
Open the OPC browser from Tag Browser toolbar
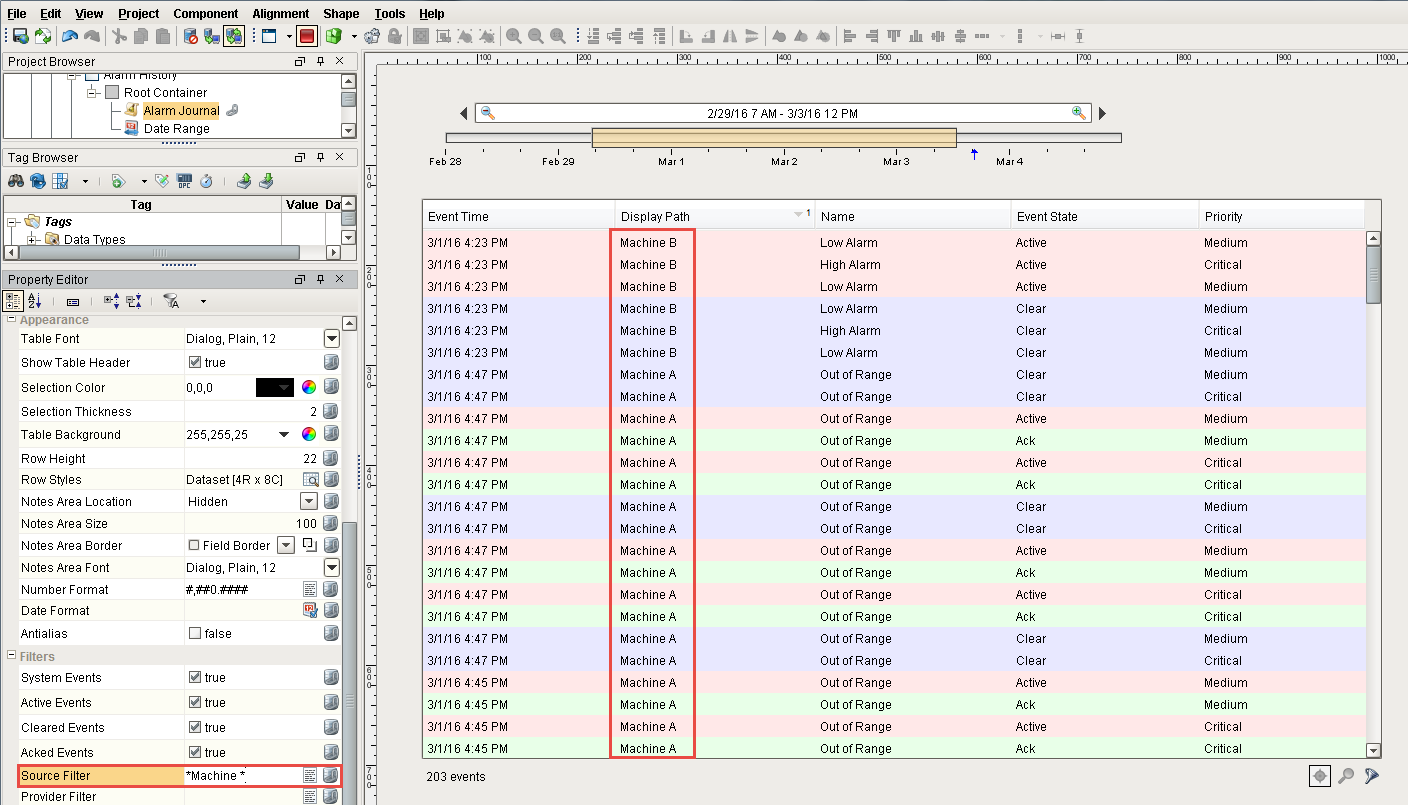coord(184,181)
